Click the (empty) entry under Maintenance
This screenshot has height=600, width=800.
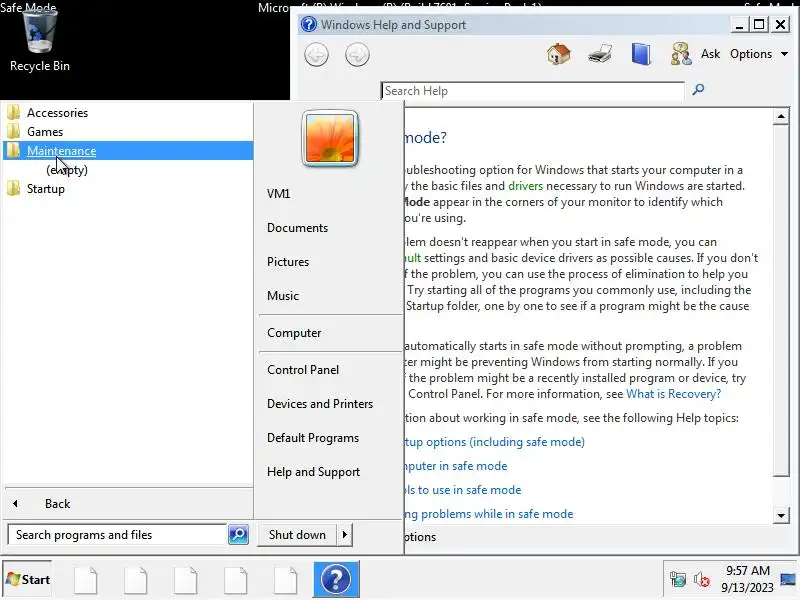coord(67,170)
